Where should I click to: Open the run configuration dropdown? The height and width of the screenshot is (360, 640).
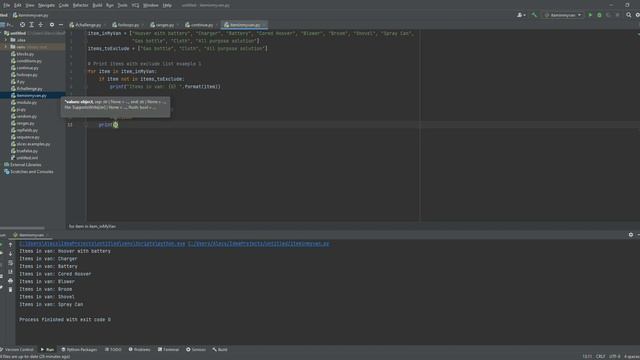562,15
